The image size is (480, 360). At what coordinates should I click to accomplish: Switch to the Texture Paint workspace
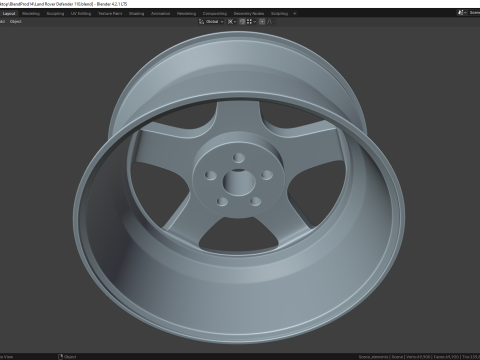pos(110,14)
